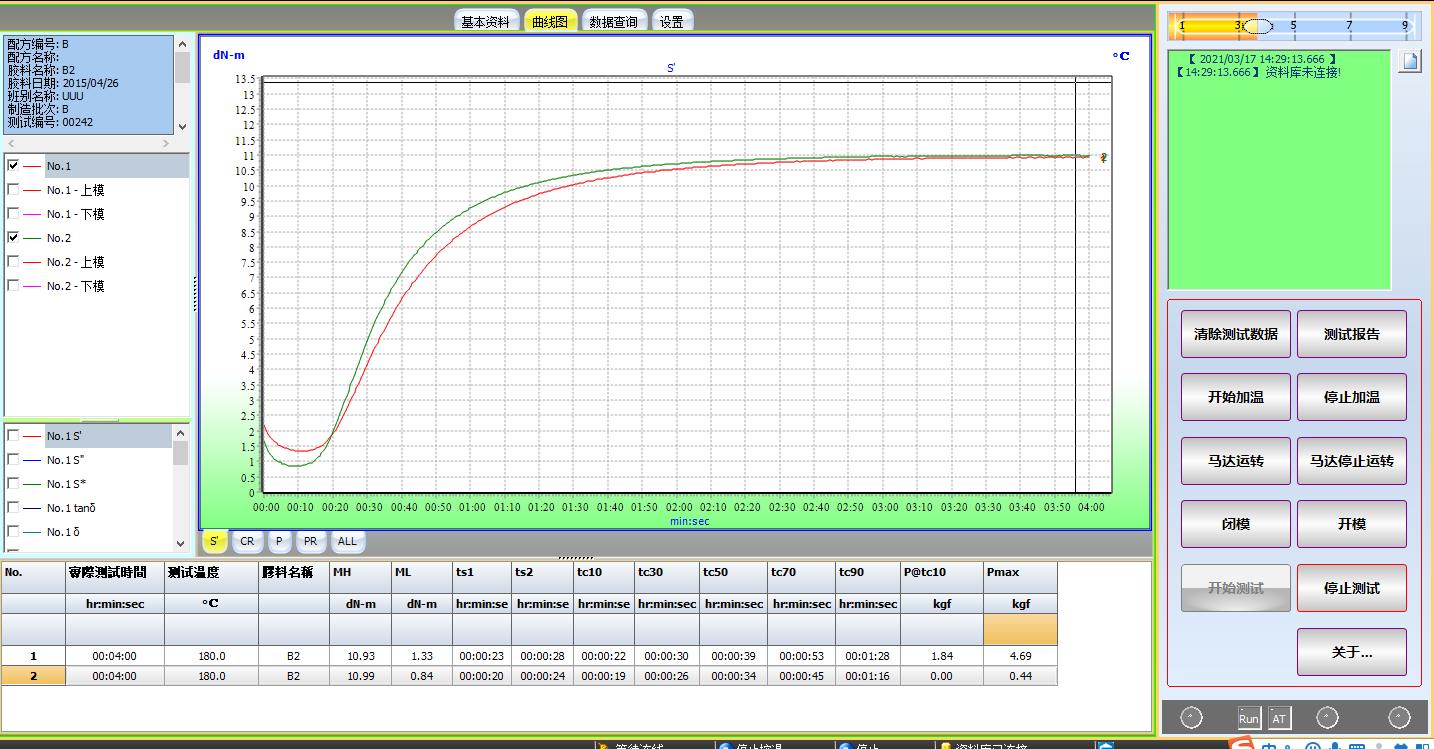The image size is (1434, 749).
Task: Open the 基本资料 tab
Action: [486, 21]
